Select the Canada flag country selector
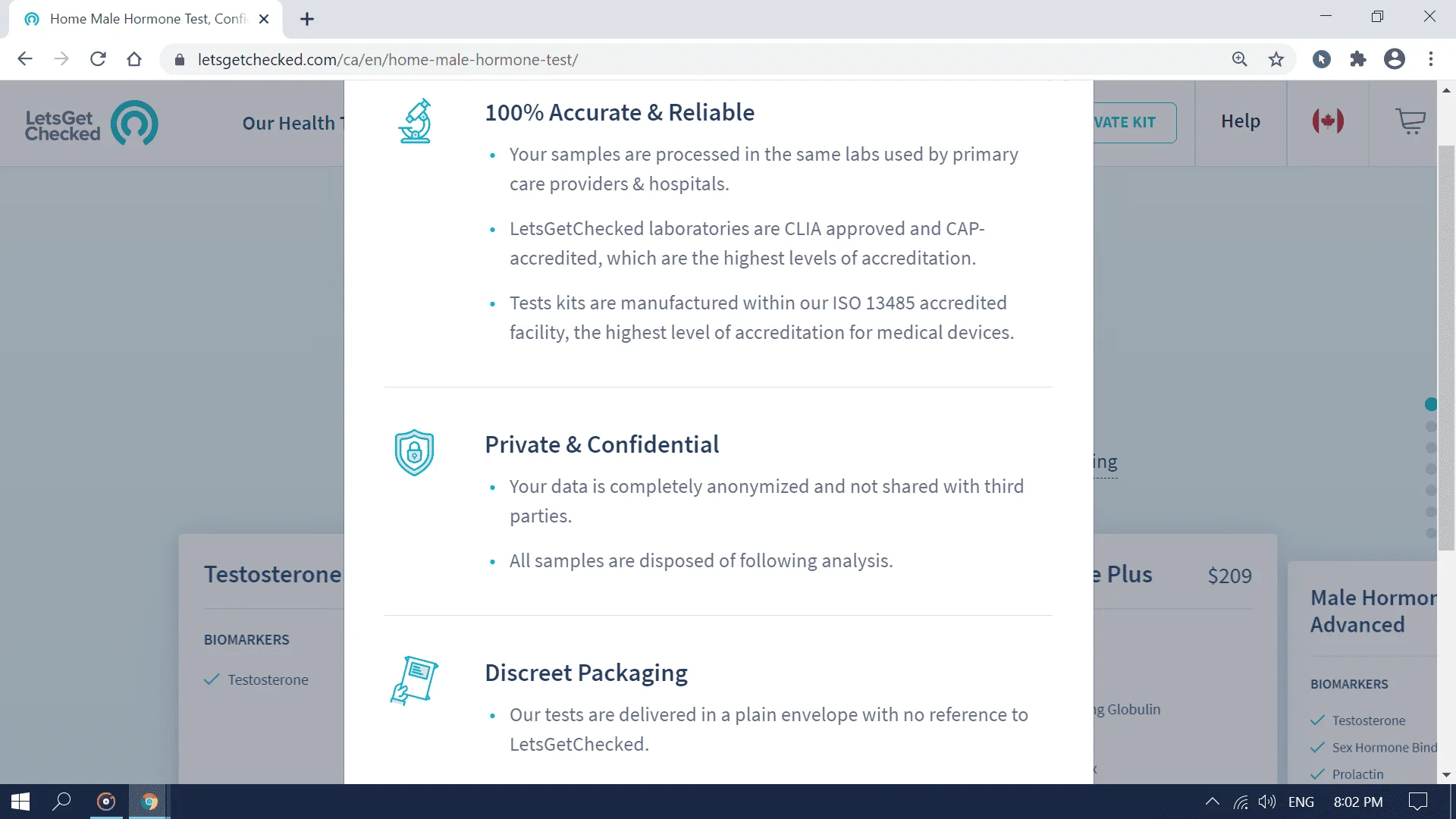Screen dimensions: 1456x819 1328,121
